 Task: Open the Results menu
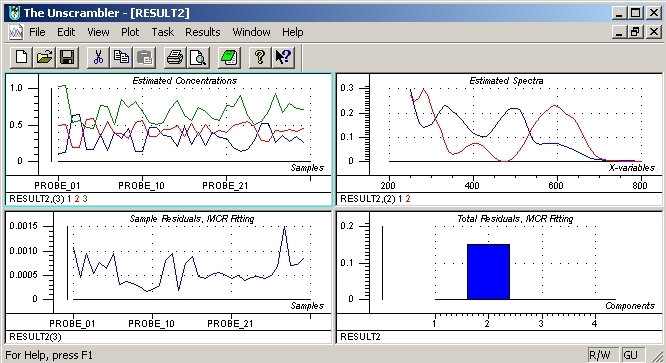point(203,32)
